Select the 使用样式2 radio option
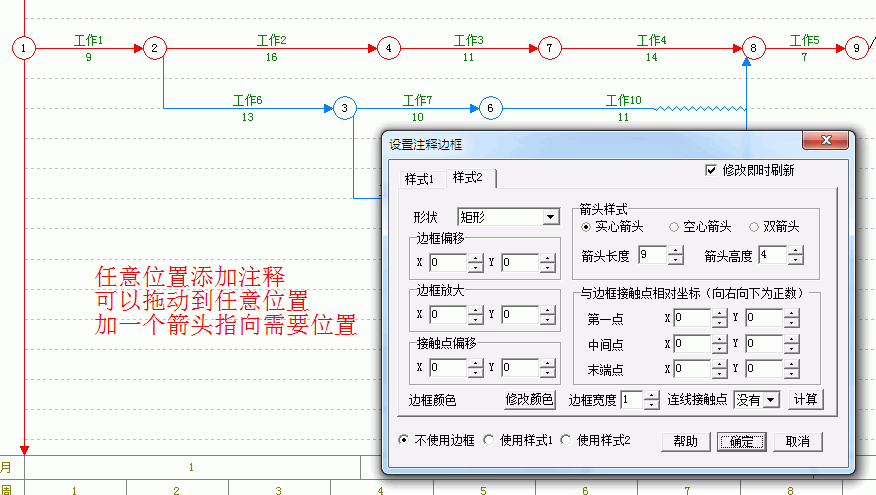This screenshot has width=876, height=495. [x=565, y=440]
